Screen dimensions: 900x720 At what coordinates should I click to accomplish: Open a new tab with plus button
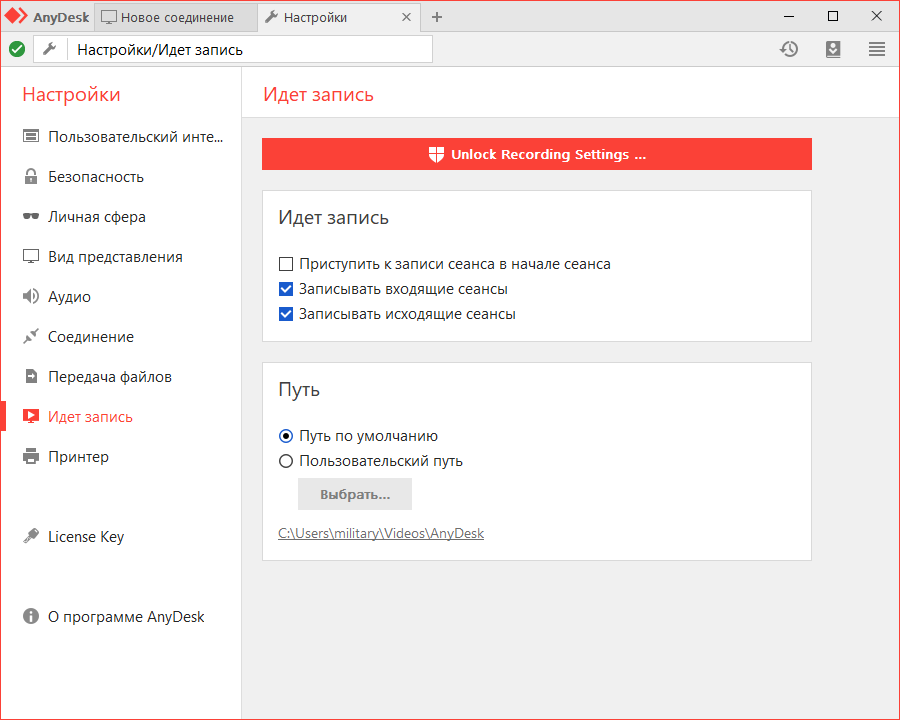(x=437, y=17)
